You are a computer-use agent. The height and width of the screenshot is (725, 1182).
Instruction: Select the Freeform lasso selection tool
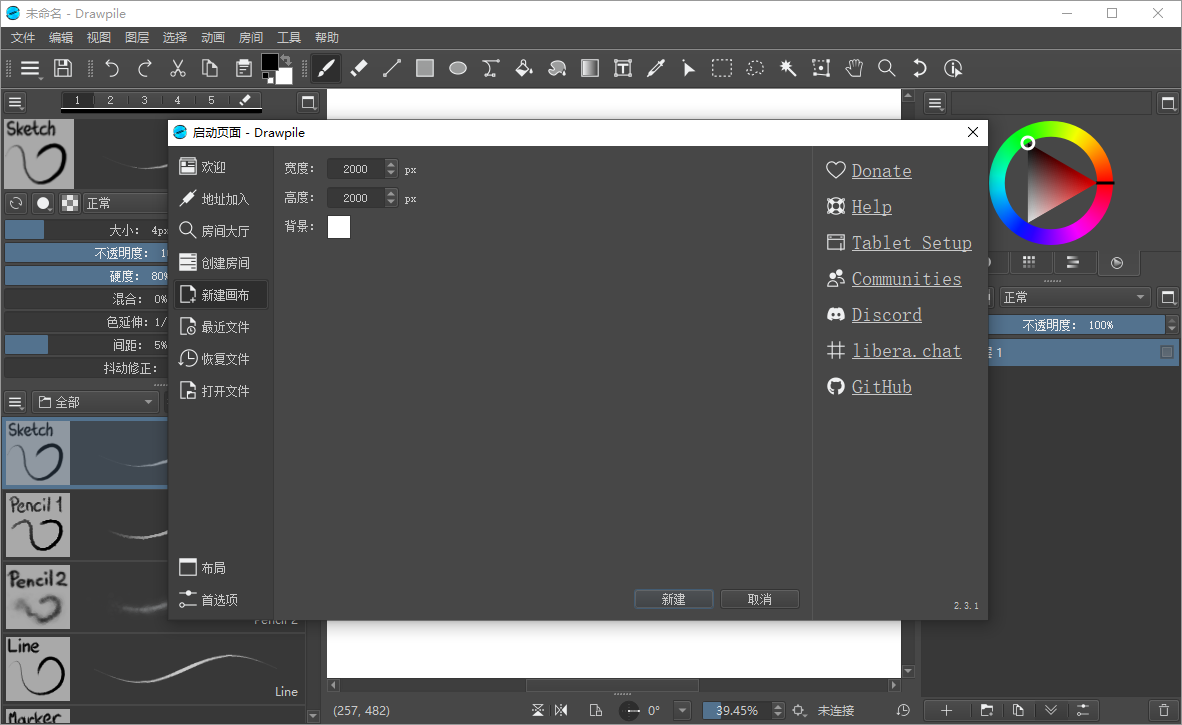point(755,69)
